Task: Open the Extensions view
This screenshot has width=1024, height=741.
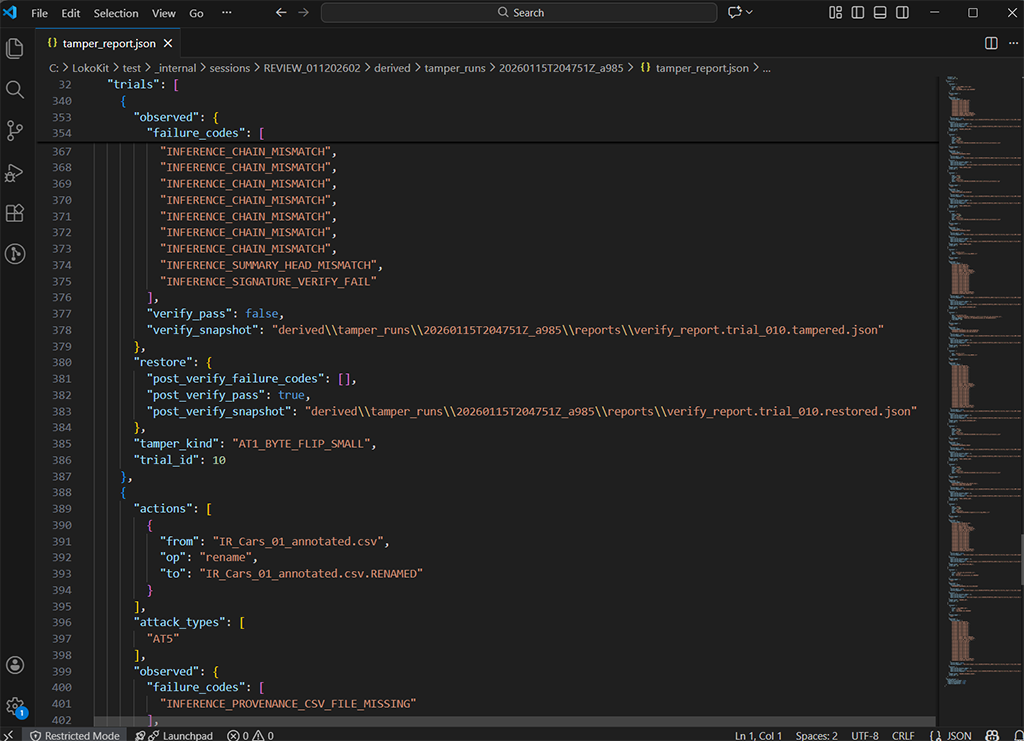Action: 15,213
